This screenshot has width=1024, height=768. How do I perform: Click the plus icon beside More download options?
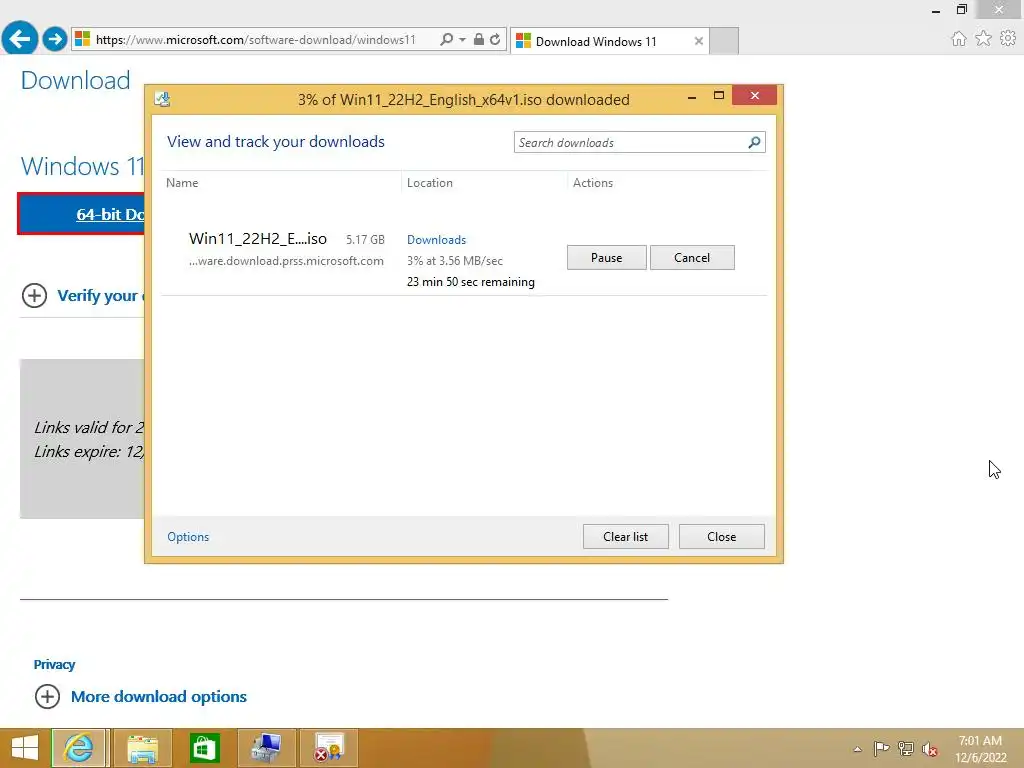(47, 697)
